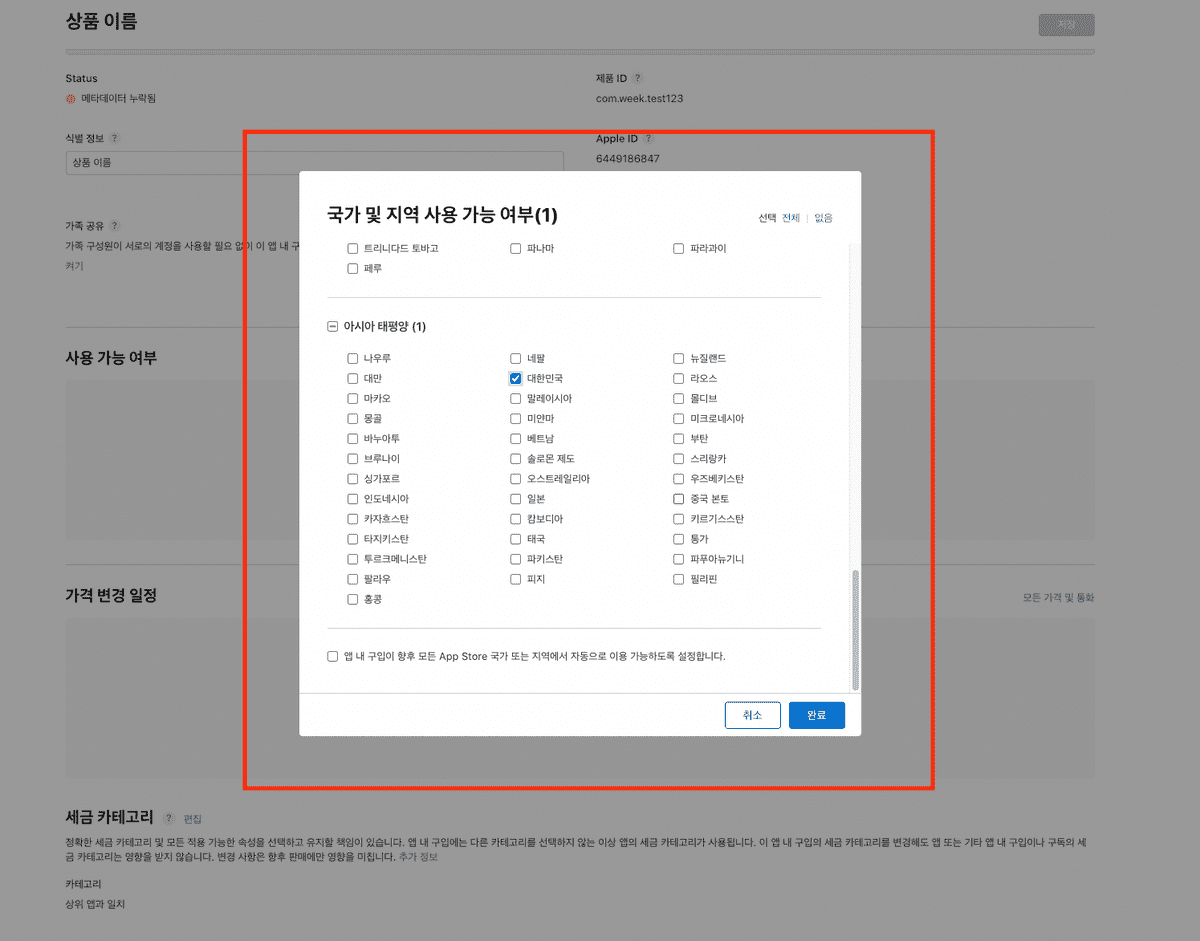This screenshot has height=941, width=1200.
Task: Tick the 중국 본토 checkbox
Action: pyautogui.click(x=679, y=499)
